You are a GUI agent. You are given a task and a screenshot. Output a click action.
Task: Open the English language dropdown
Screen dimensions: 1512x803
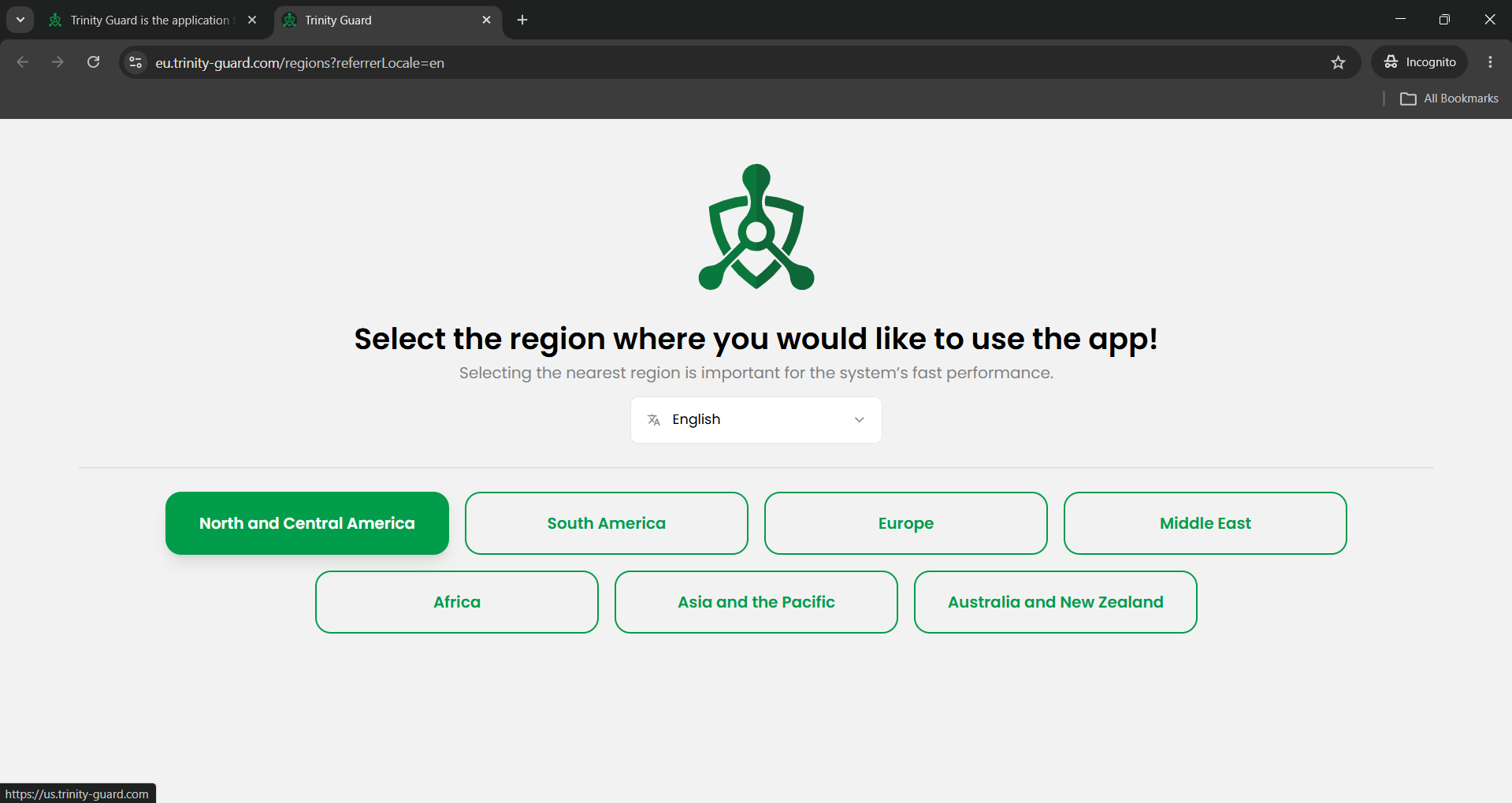point(756,420)
